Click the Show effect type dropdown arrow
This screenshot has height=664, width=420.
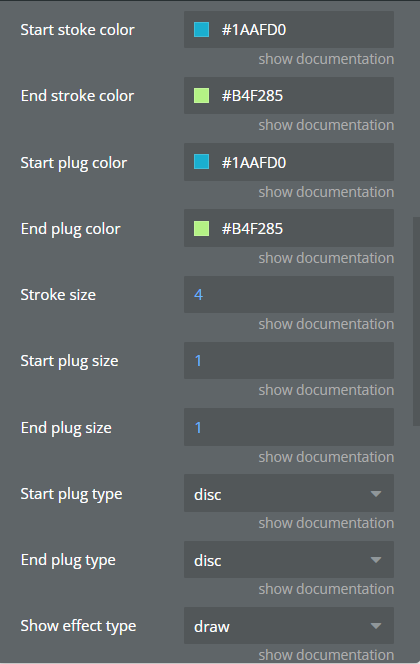click(x=376, y=626)
